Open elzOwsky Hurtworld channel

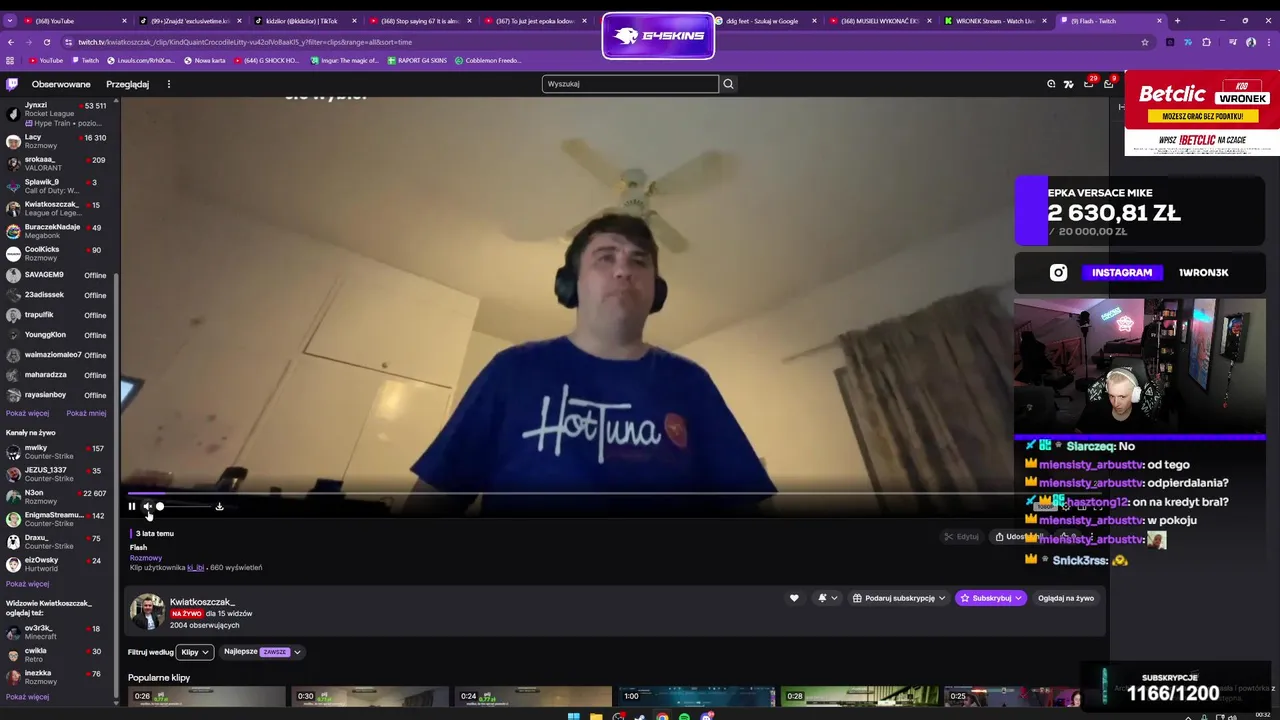pyautogui.click(x=58, y=564)
